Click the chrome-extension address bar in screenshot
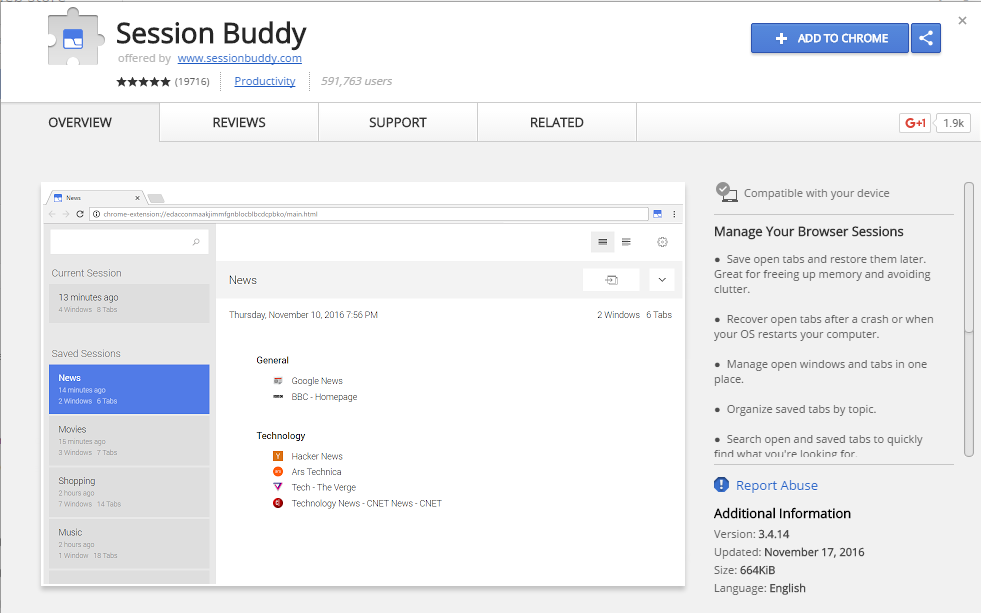This screenshot has width=981, height=613. (369, 214)
